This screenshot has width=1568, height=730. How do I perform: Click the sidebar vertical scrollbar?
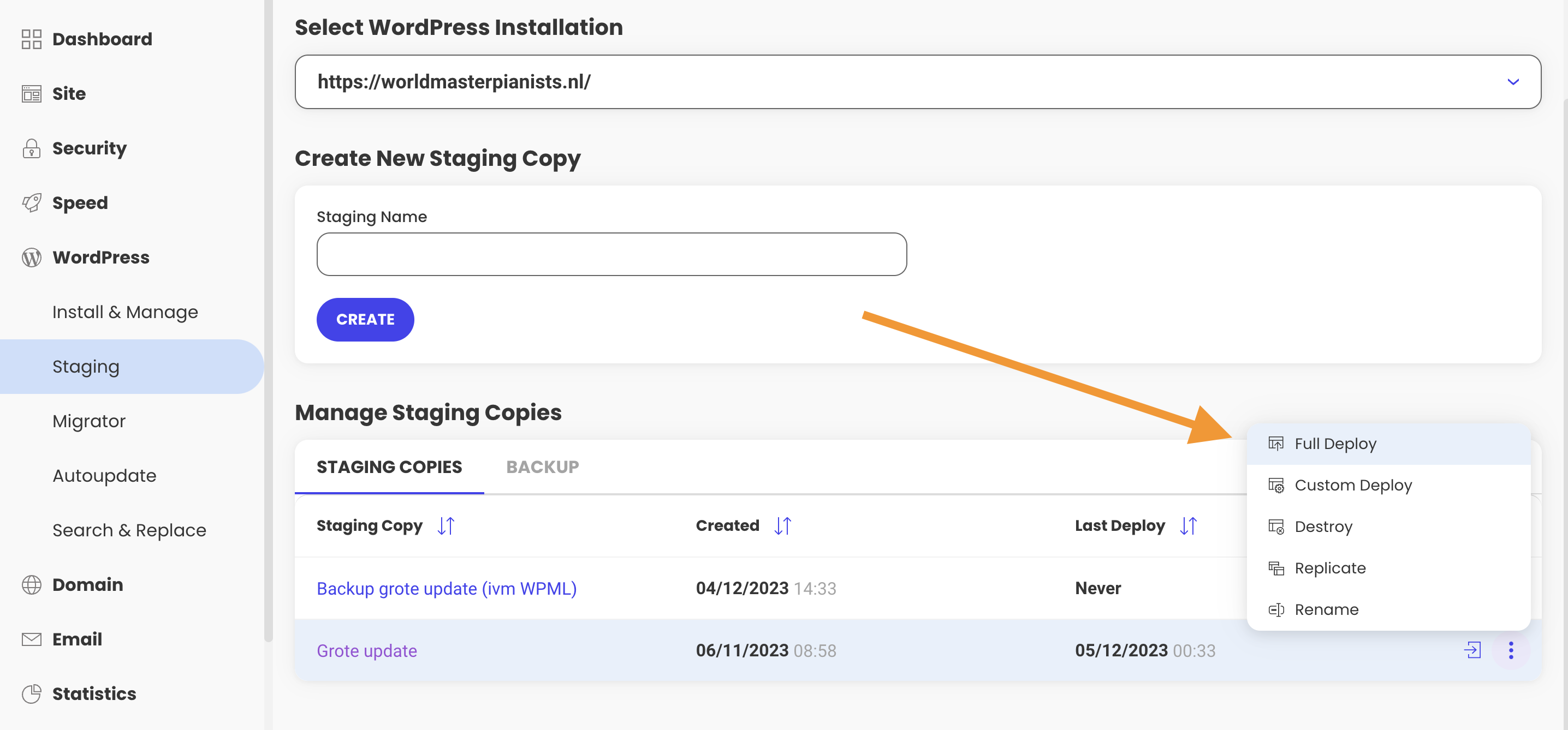click(x=269, y=321)
